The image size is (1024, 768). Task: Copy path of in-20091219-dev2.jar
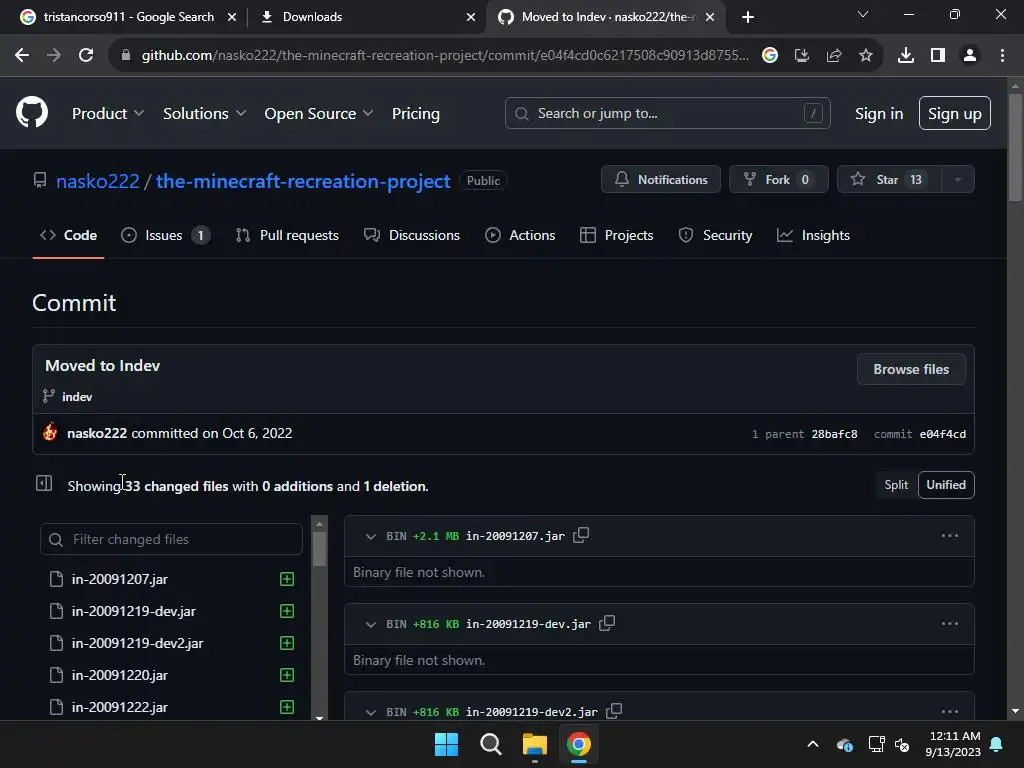tap(613, 711)
